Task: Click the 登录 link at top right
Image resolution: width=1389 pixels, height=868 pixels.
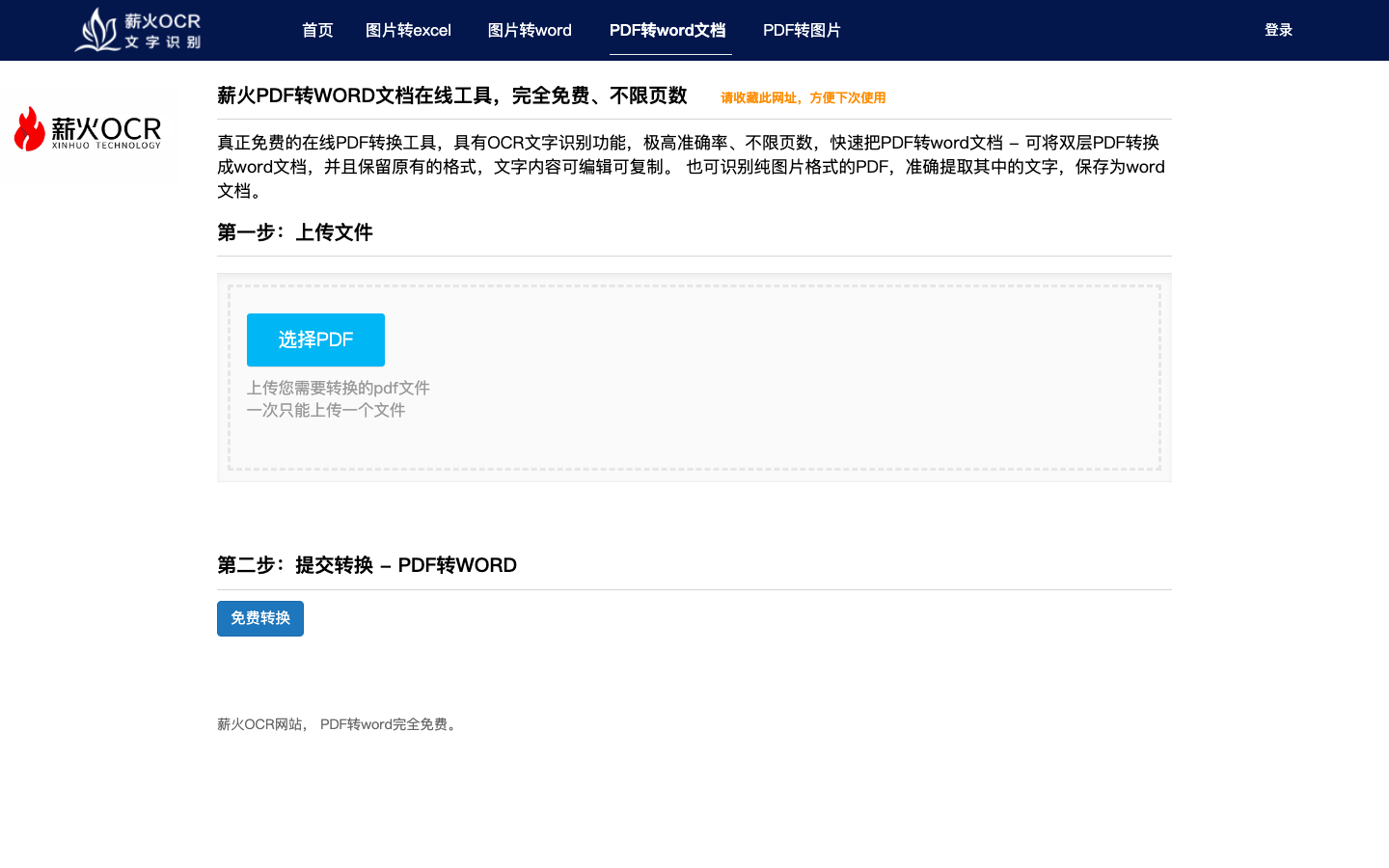Action: [x=1279, y=30]
